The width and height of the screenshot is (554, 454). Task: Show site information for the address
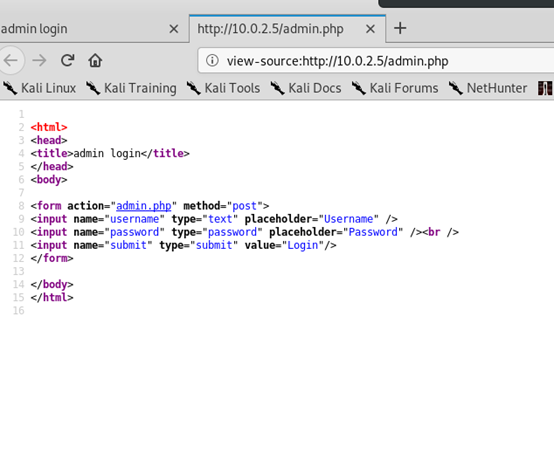click(x=212, y=60)
